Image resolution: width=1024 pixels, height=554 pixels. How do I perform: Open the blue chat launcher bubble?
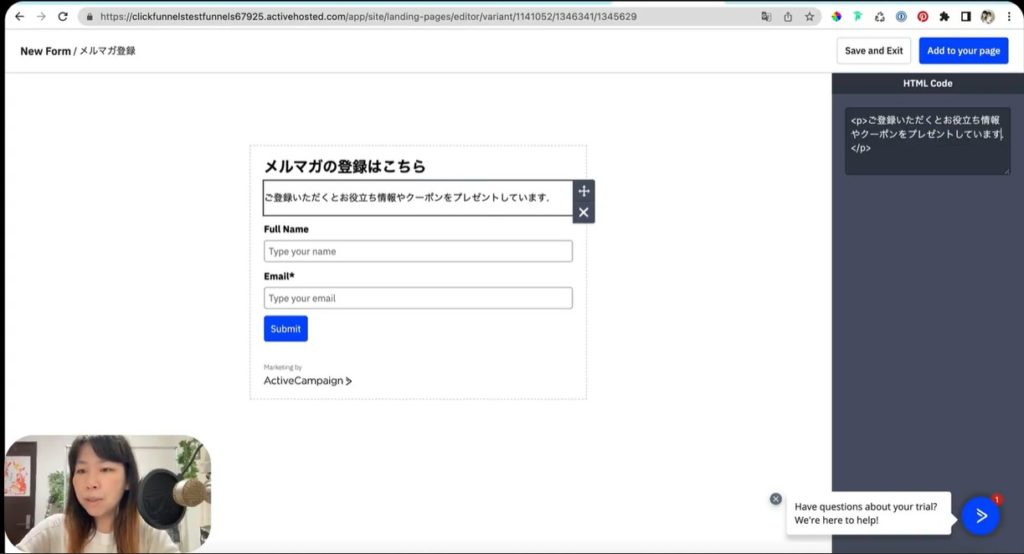[981, 515]
